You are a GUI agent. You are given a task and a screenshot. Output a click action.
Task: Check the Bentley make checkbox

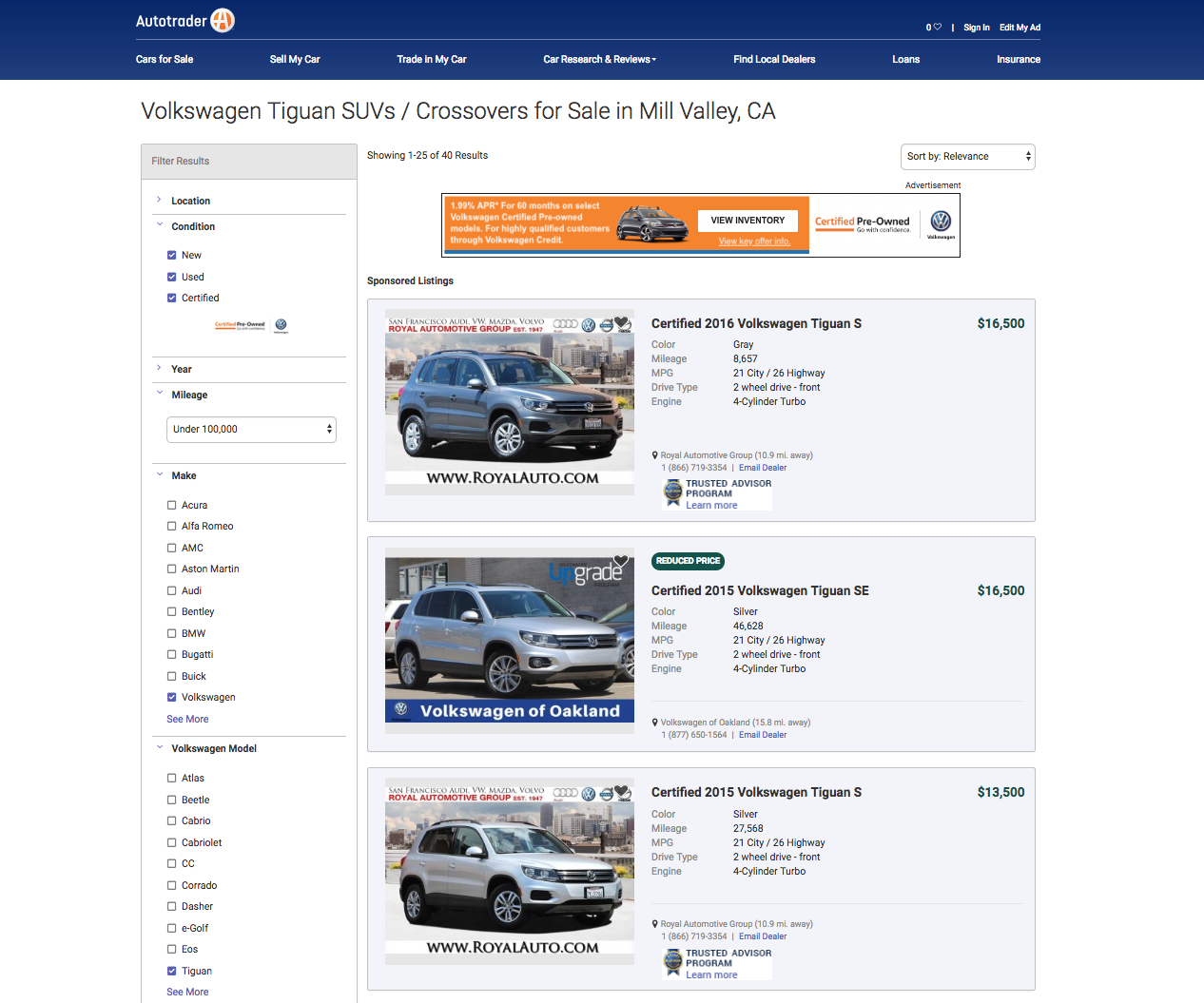coord(172,611)
